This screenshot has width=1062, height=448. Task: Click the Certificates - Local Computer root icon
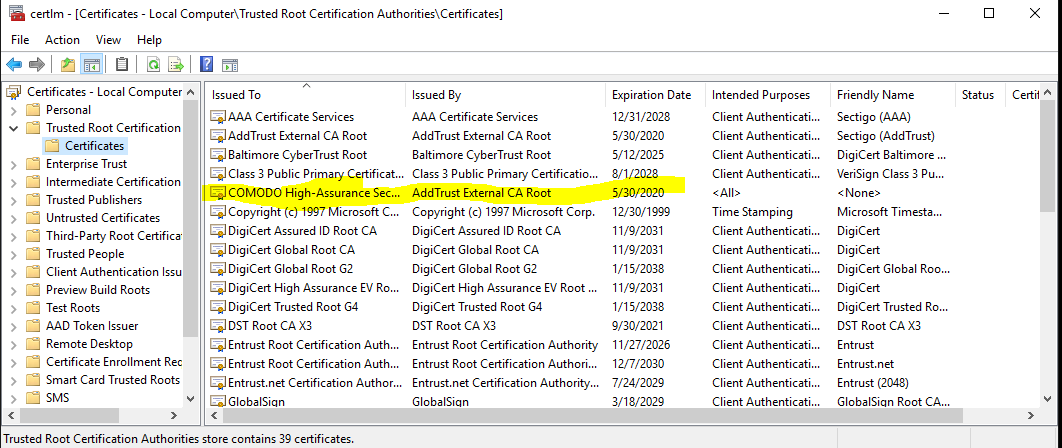[x=15, y=92]
